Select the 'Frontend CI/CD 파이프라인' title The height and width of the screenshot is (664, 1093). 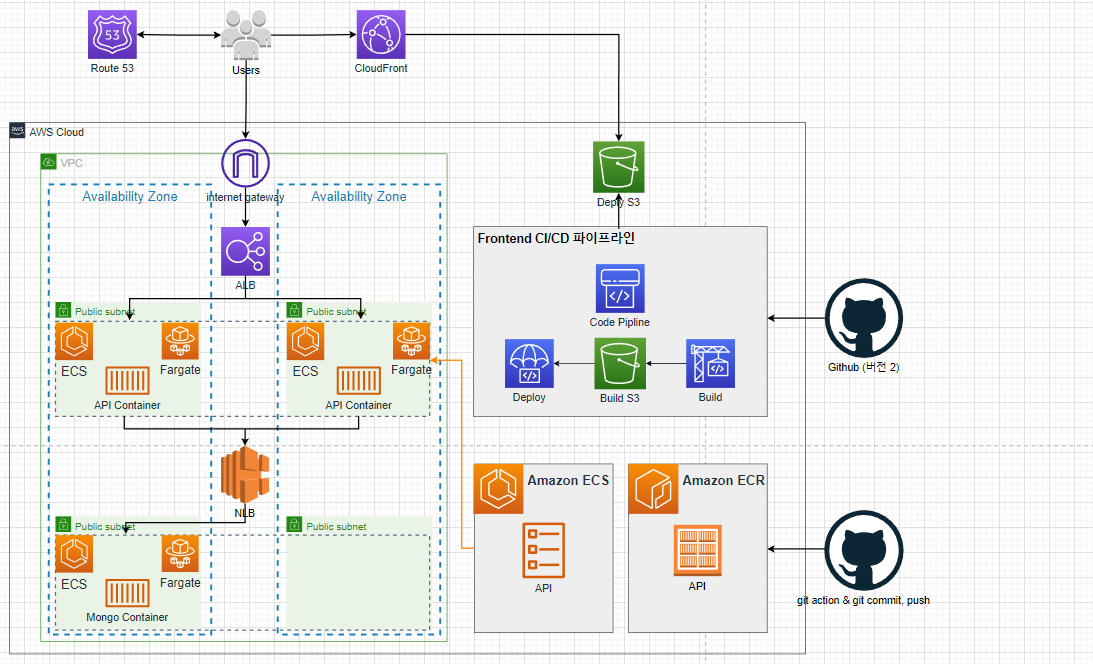556,238
